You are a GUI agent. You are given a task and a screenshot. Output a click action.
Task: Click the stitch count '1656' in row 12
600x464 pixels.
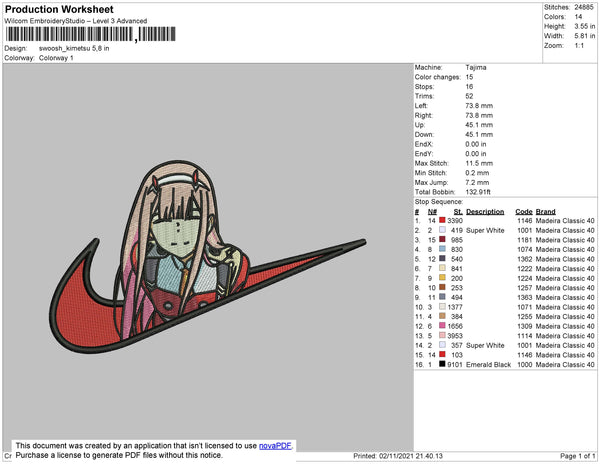[455, 326]
